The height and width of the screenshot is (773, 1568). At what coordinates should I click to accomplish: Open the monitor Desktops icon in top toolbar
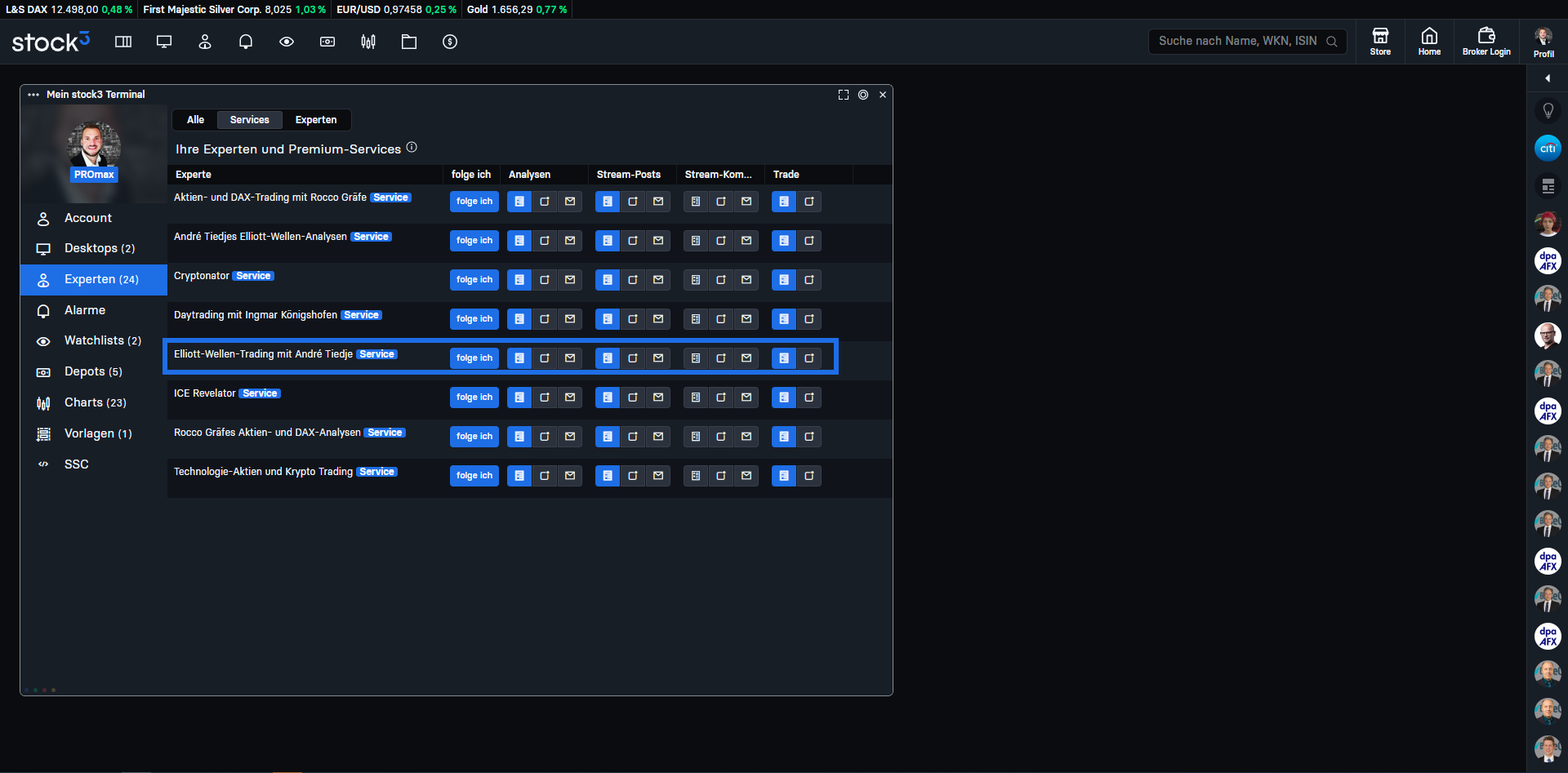coord(164,42)
